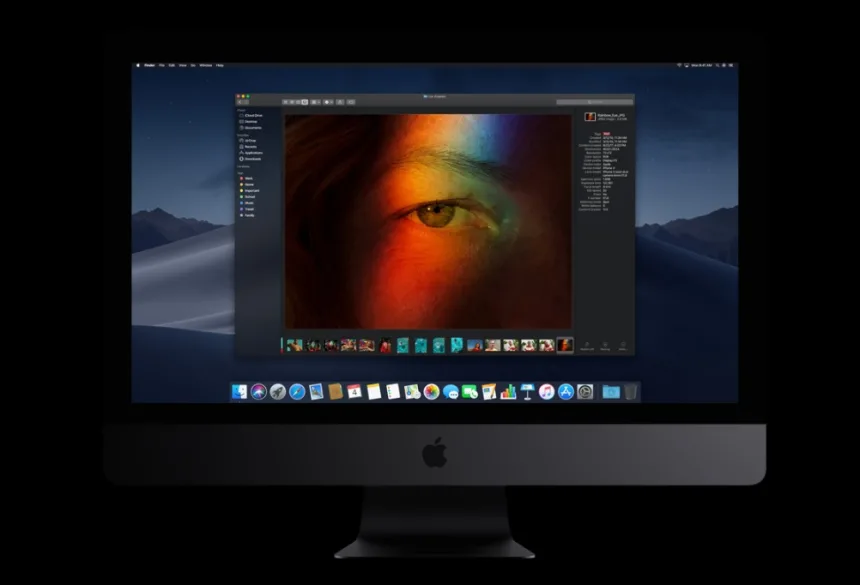Switch Finder to list view
This screenshot has height=585, width=860.
(292, 101)
